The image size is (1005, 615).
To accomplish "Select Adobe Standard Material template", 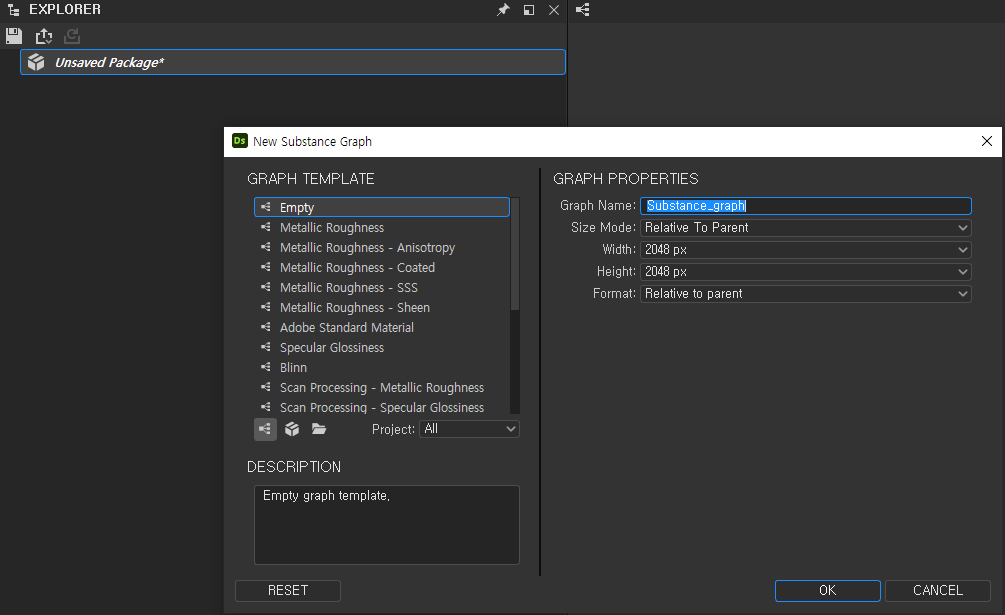I will tap(382, 327).
